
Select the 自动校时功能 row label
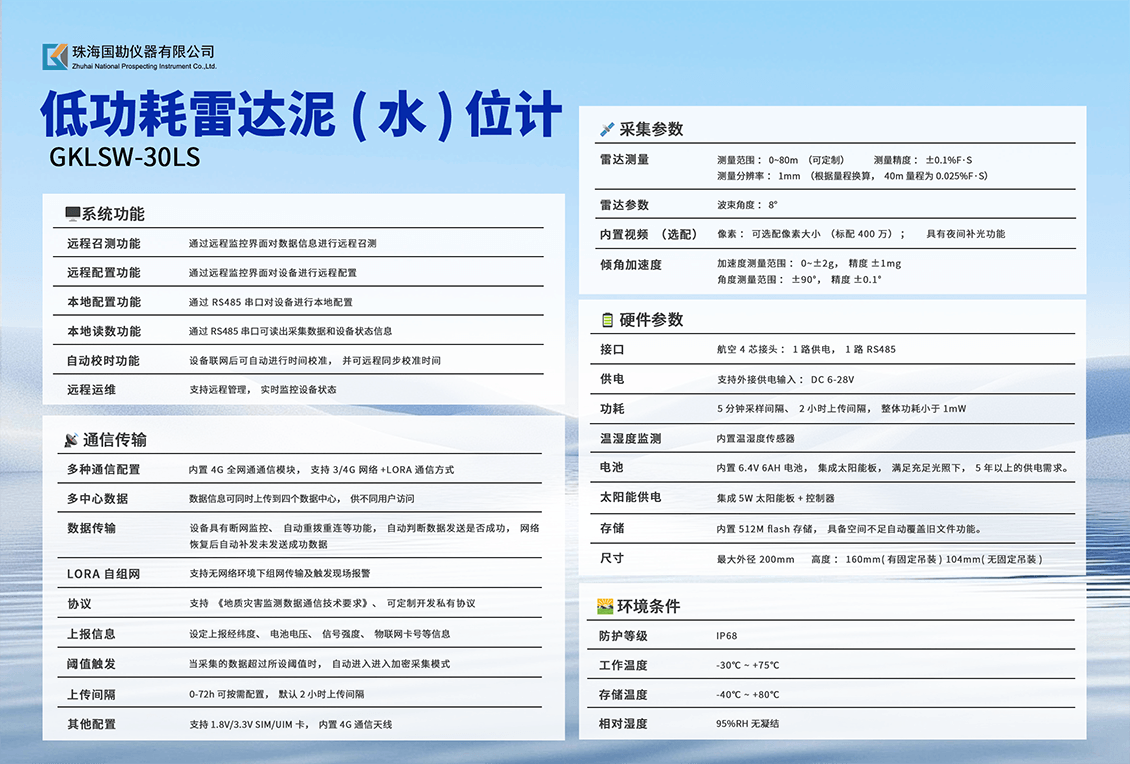point(103,360)
